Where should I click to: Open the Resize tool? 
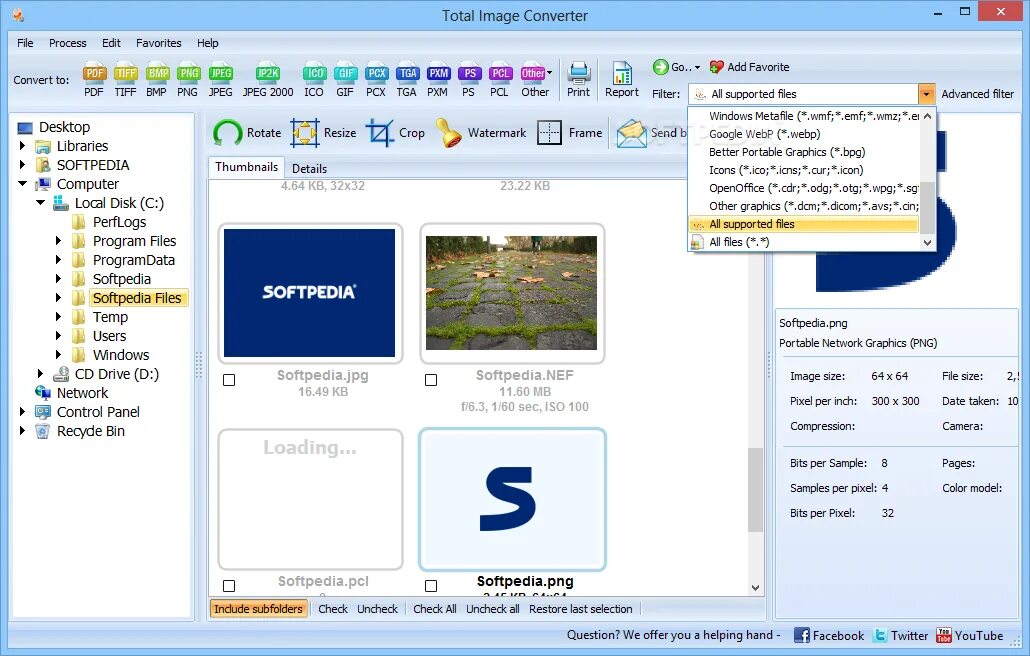click(x=323, y=133)
